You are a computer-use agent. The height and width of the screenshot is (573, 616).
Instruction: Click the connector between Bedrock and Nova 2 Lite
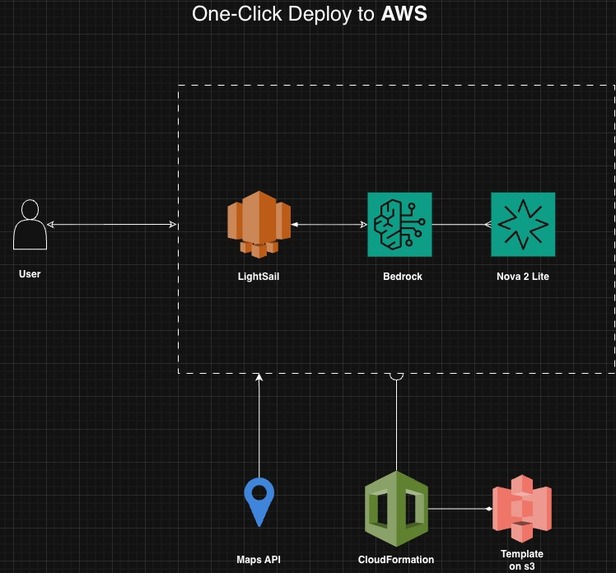pos(462,224)
